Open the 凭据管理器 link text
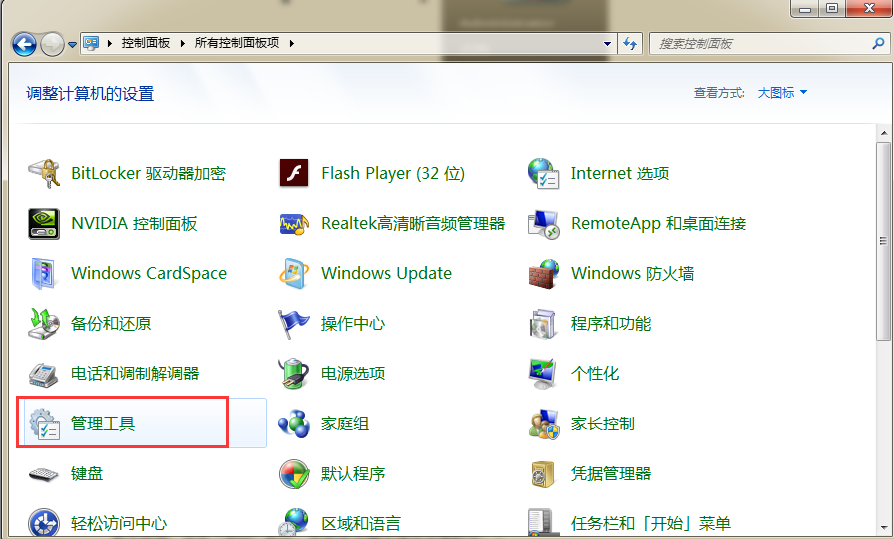This screenshot has width=894, height=539. pyautogui.click(x=611, y=473)
